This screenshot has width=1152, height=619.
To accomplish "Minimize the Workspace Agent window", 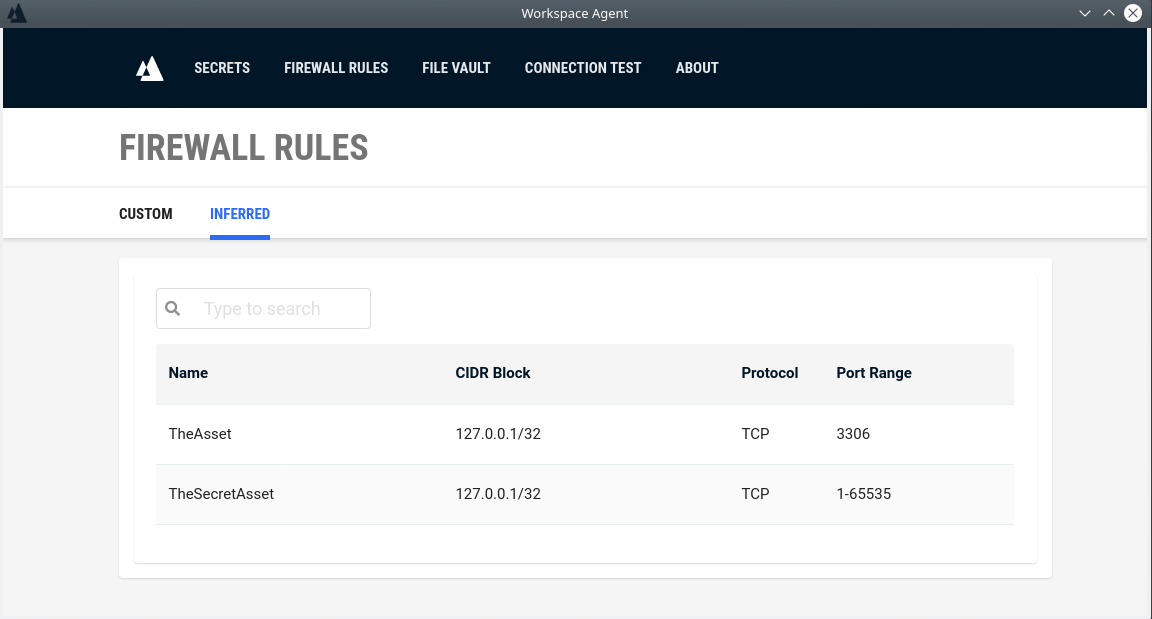I will coord(1084,13).
